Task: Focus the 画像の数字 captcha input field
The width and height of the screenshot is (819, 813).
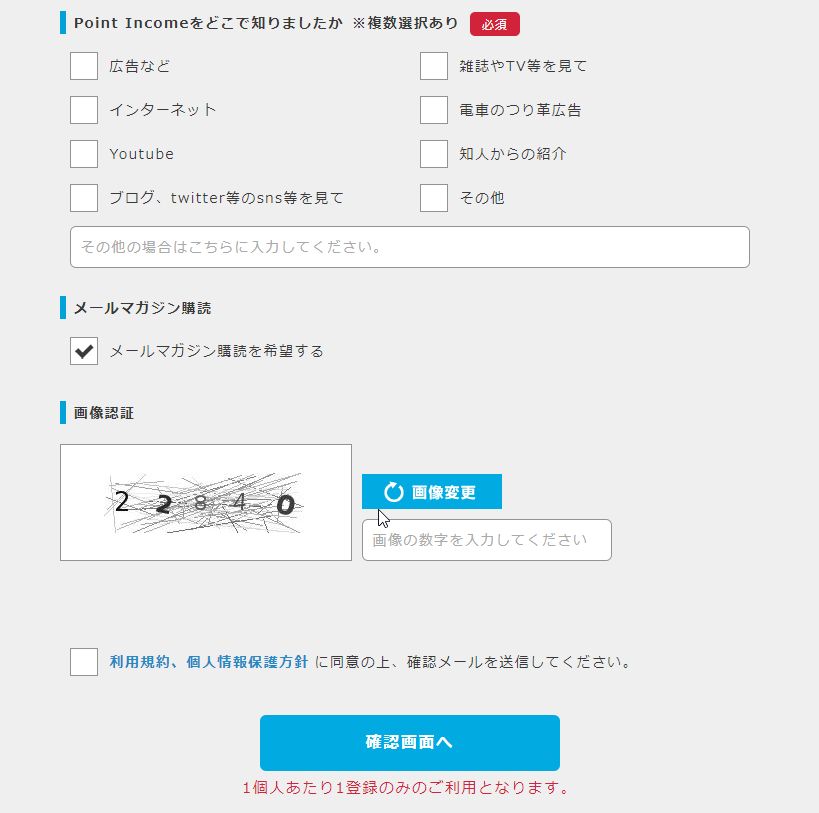Action: coord(486,540)
